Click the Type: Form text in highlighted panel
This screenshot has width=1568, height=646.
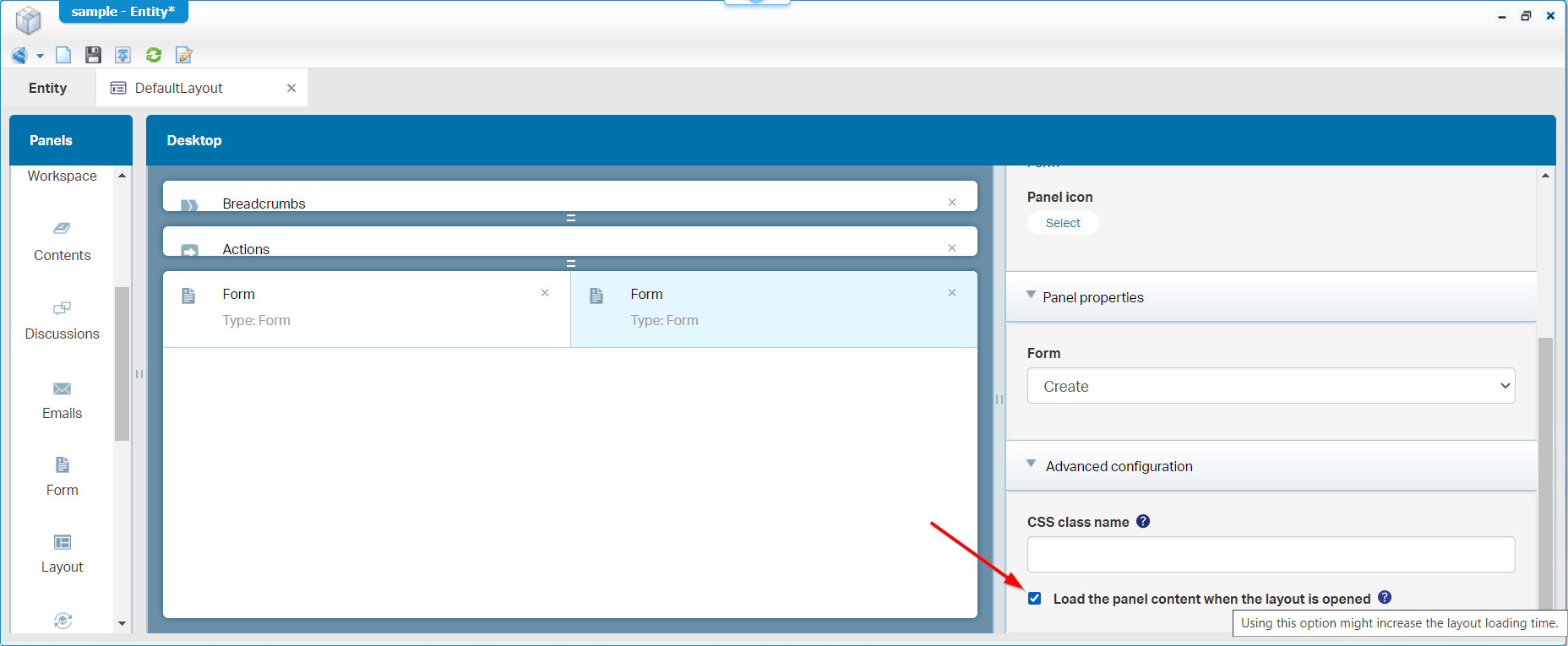[664, 320]
